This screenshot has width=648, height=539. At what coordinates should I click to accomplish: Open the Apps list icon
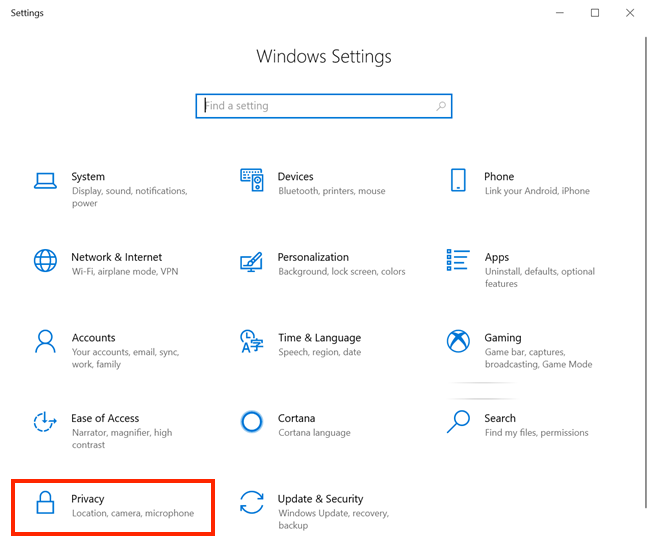click(458, 260)
